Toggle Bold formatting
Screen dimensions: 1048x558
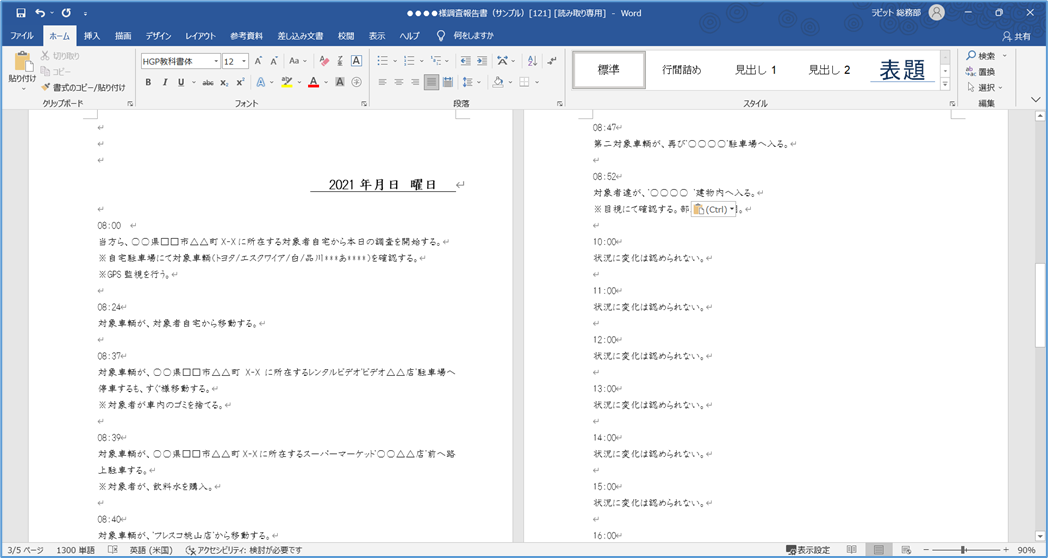coord(148,82)
